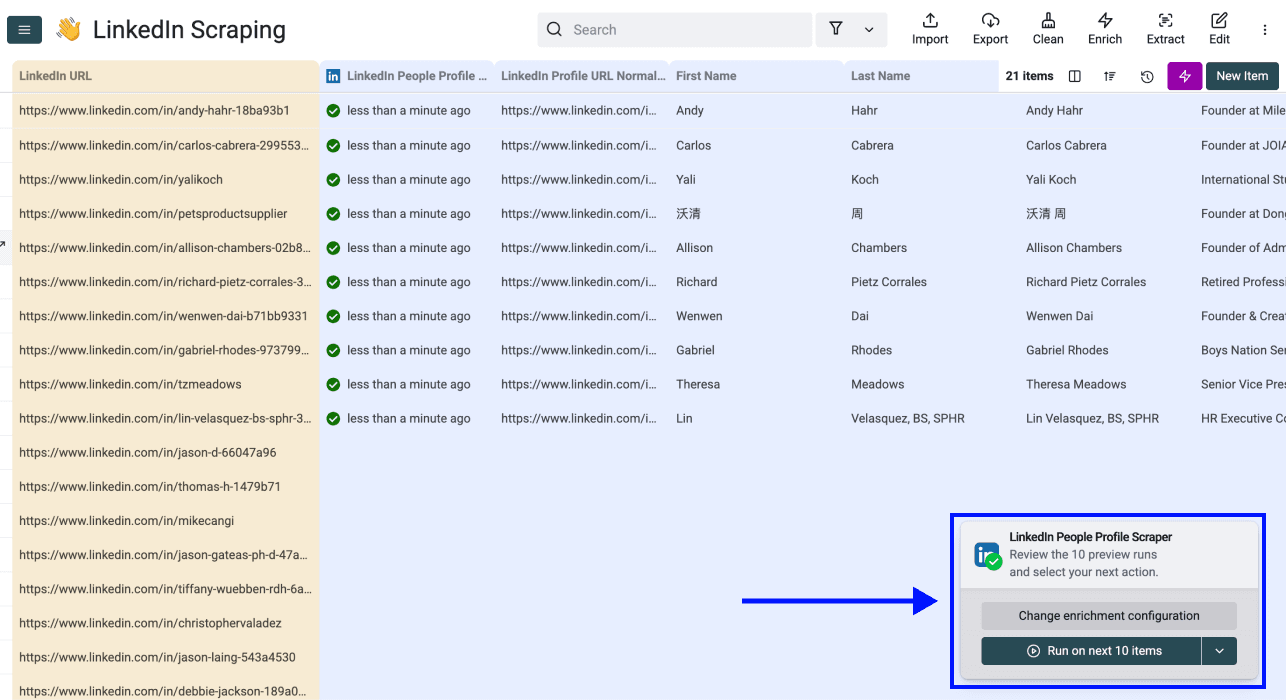1286x700 pixels.
Task: Open the hamburger menu button
Action: (x=24, y=30)
